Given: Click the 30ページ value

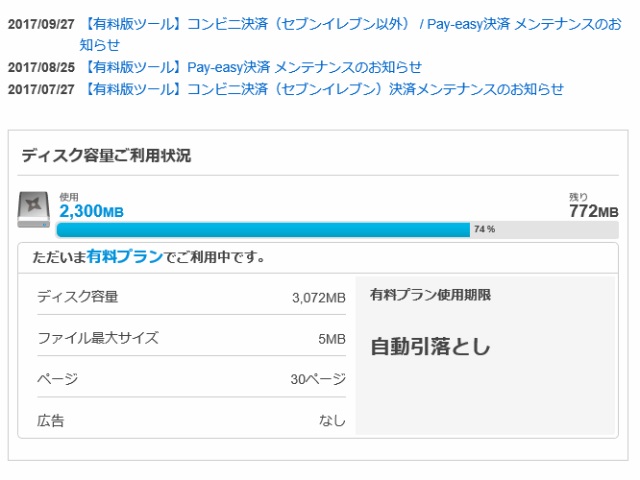Looking at the screenshot, I should (318, 380).
